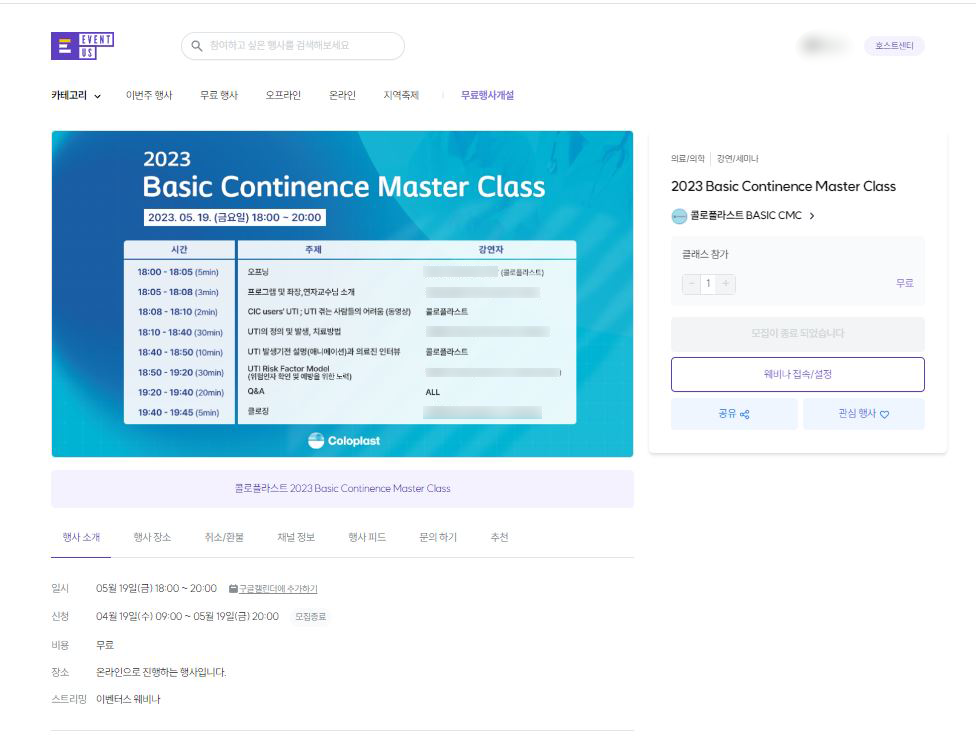Expand the 카테고리 dropdown menu
Viewport: 976px width, 737px height.
[x=76, y=95]
